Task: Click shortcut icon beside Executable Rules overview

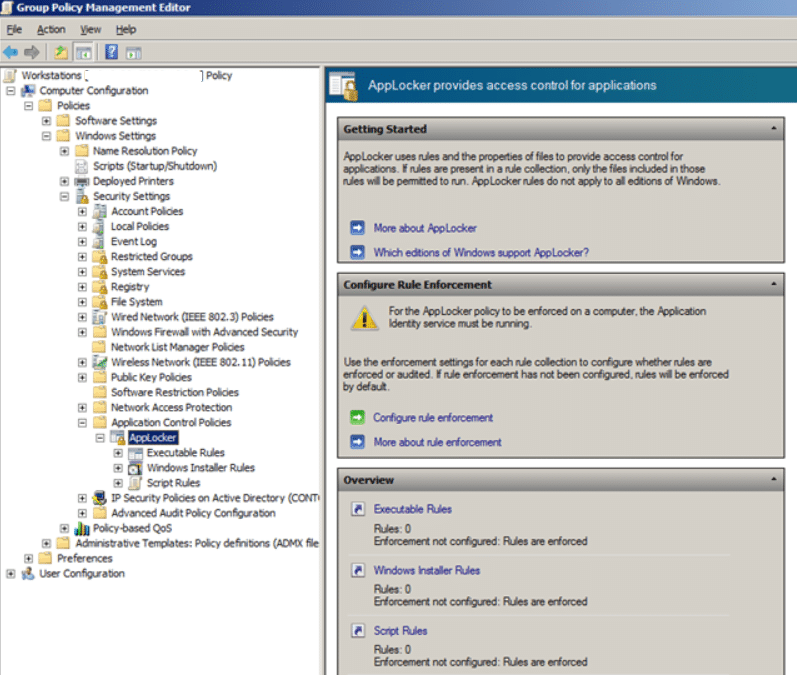Action: 358,509
